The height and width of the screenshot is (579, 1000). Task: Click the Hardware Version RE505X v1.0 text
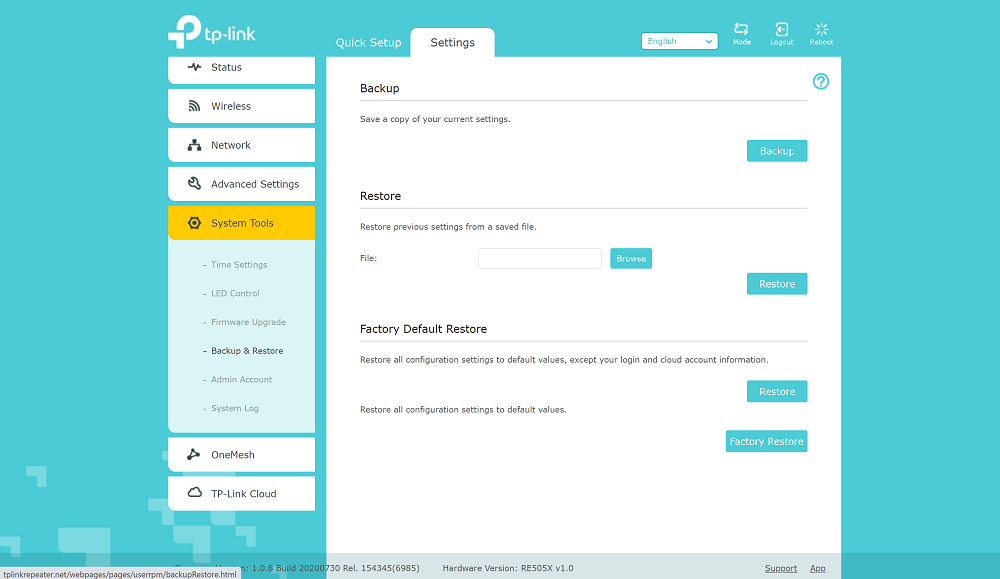point(508,568)
